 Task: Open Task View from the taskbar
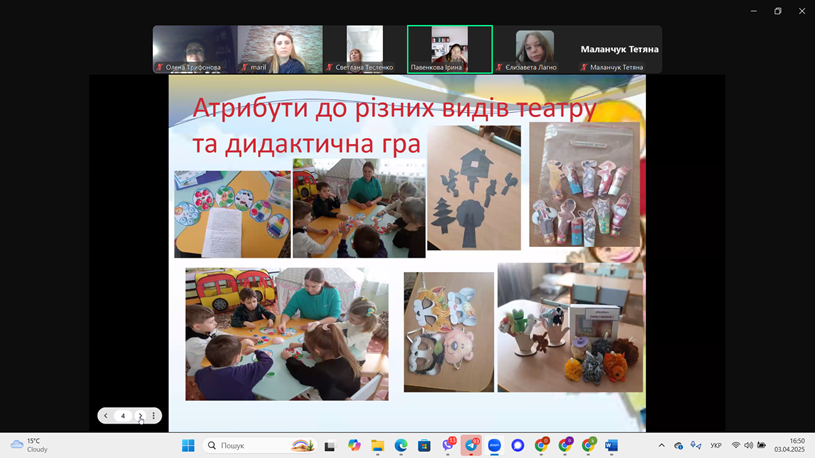pyautogui.click(x=330, y=446)
